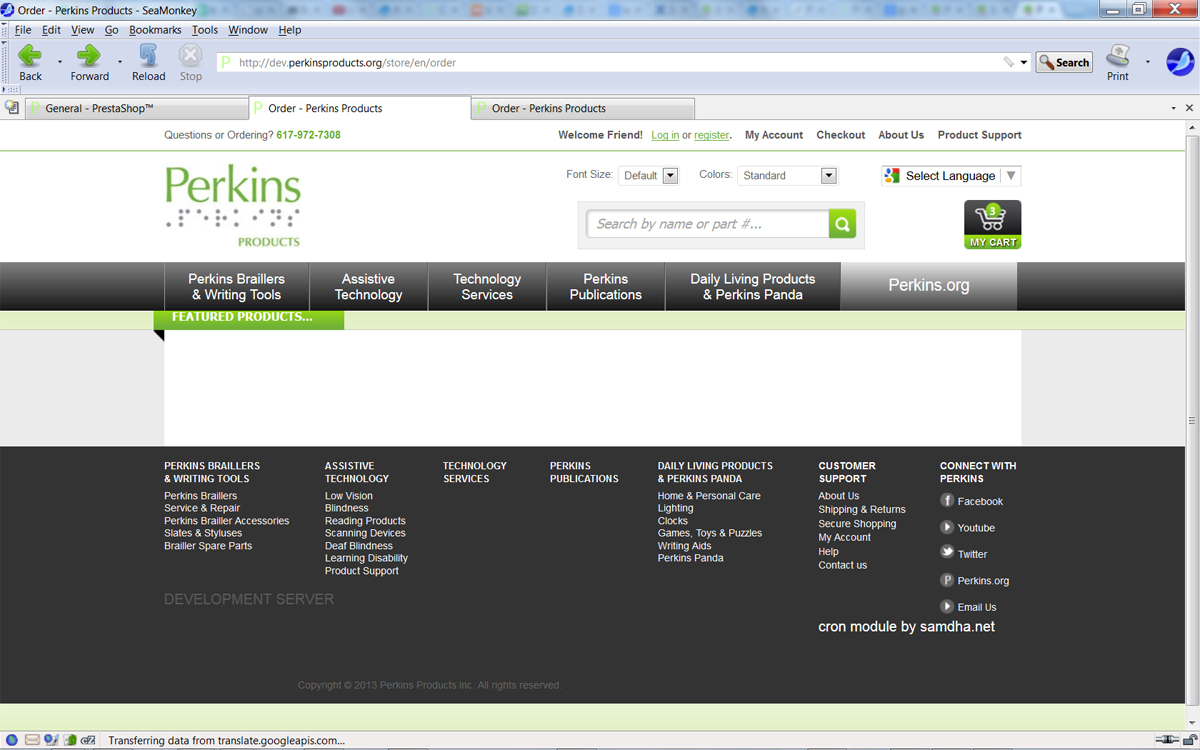The image size is (1200, 750).
Task: Open Perkins Publications nav item
Action: tap(606, 287)
